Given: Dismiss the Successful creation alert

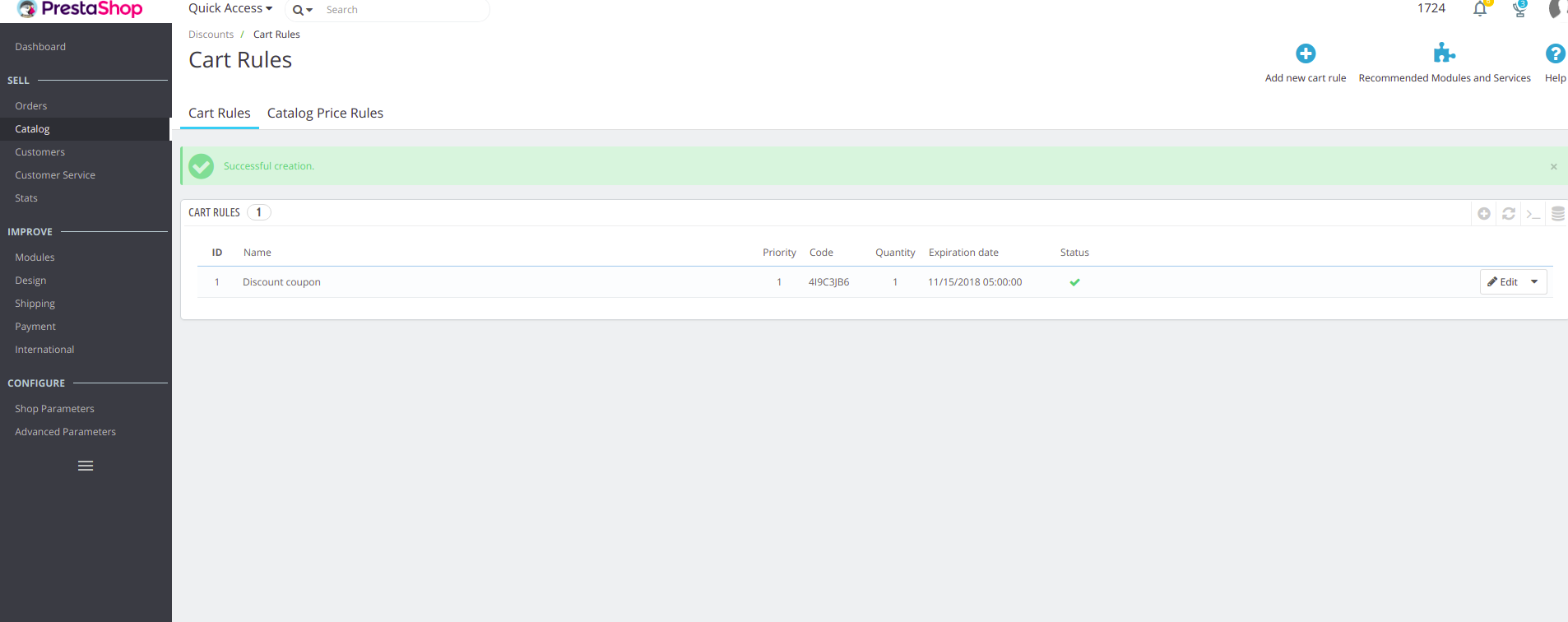Looking at the screenshot, I should click(x=1553, y=167).
